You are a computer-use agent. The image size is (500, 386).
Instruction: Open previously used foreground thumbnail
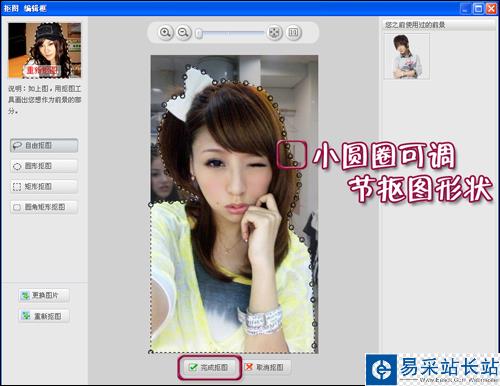pyautogui.click(x=407, y=57)
